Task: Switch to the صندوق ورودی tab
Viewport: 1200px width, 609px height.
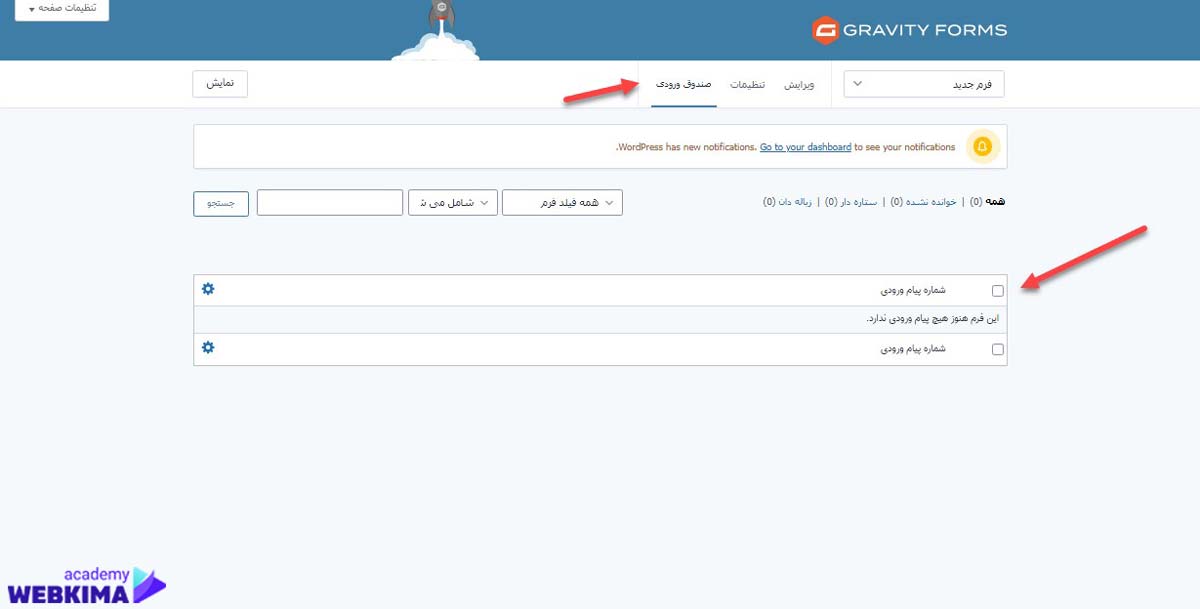Action: pyautogui.click(x=683, y=85)
